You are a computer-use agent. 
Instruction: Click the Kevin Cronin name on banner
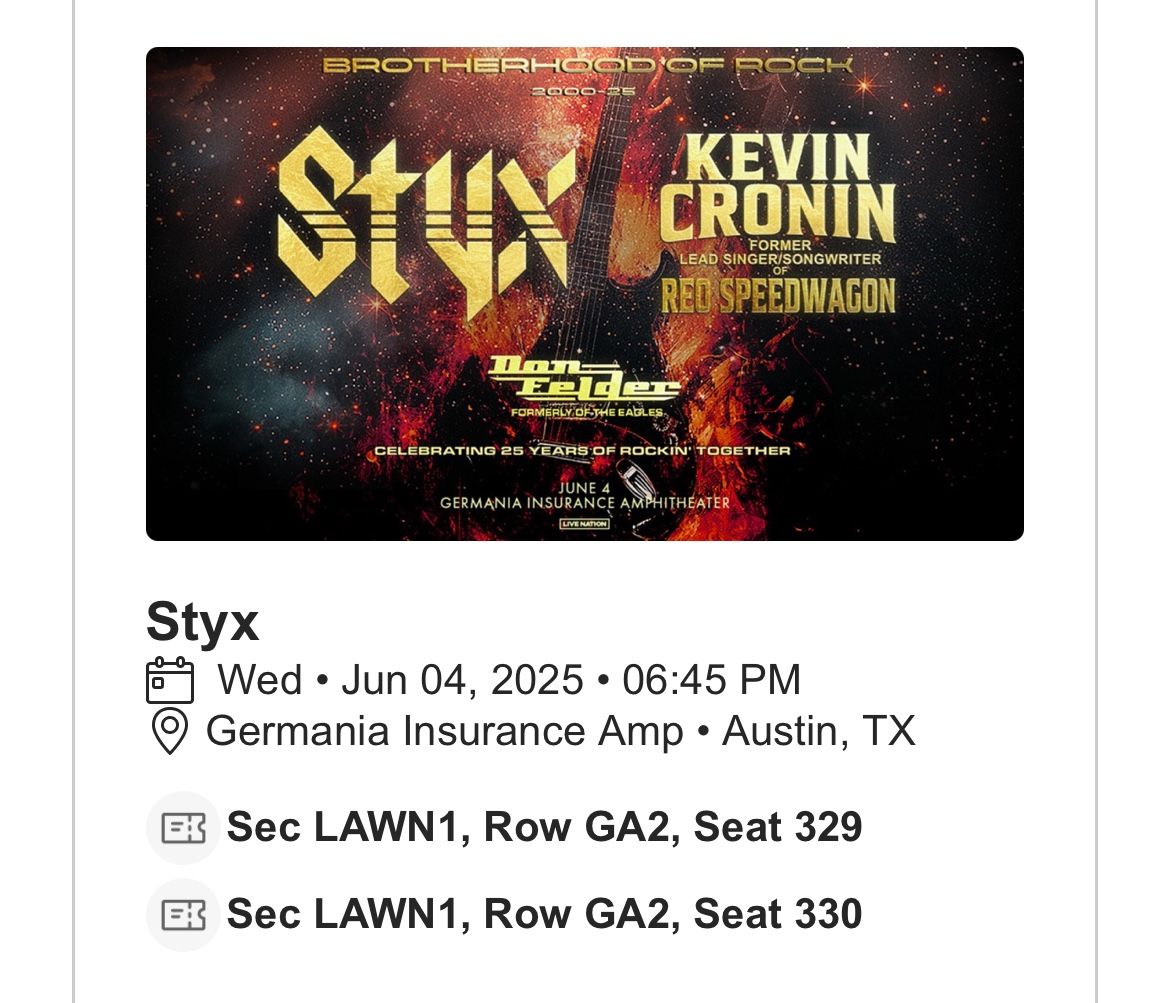(778, 187)
